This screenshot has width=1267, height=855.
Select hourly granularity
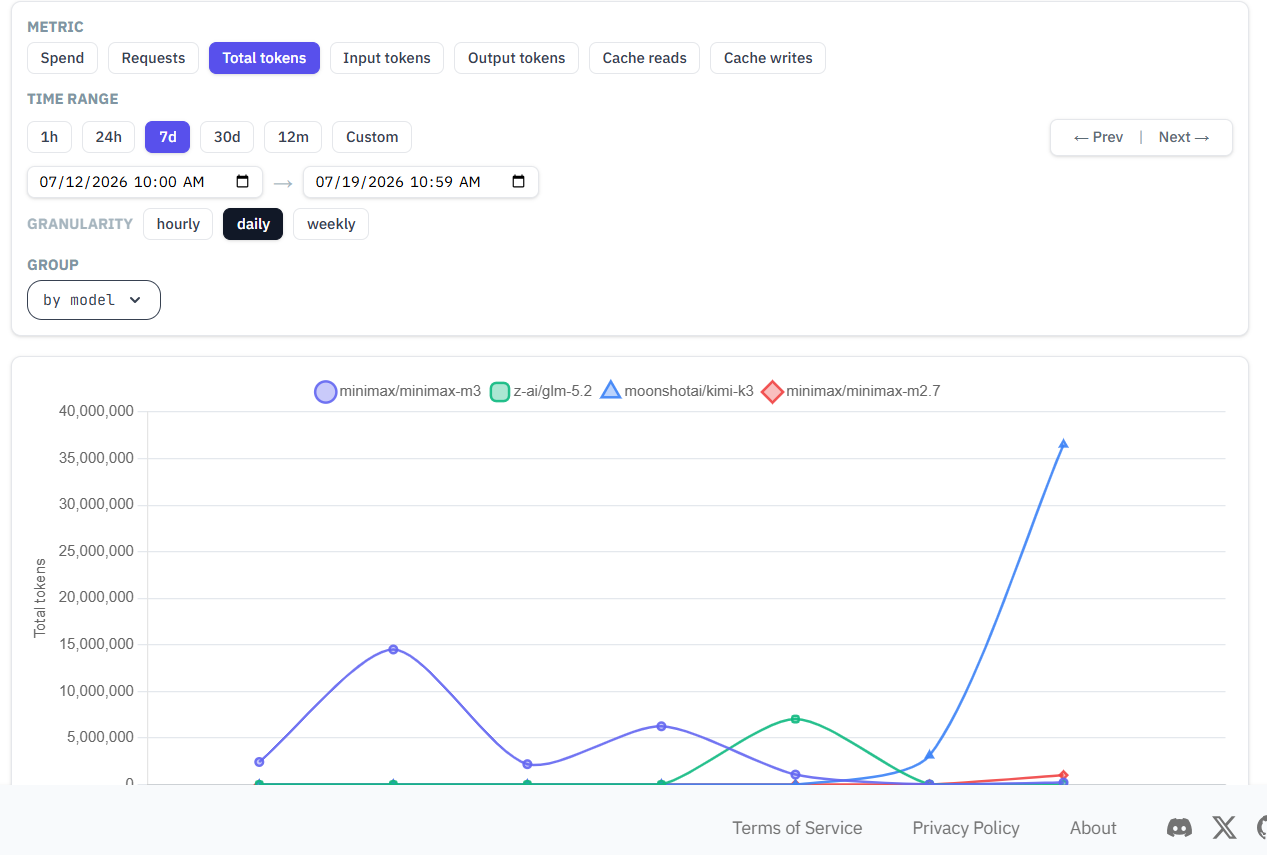click(178, 224)
